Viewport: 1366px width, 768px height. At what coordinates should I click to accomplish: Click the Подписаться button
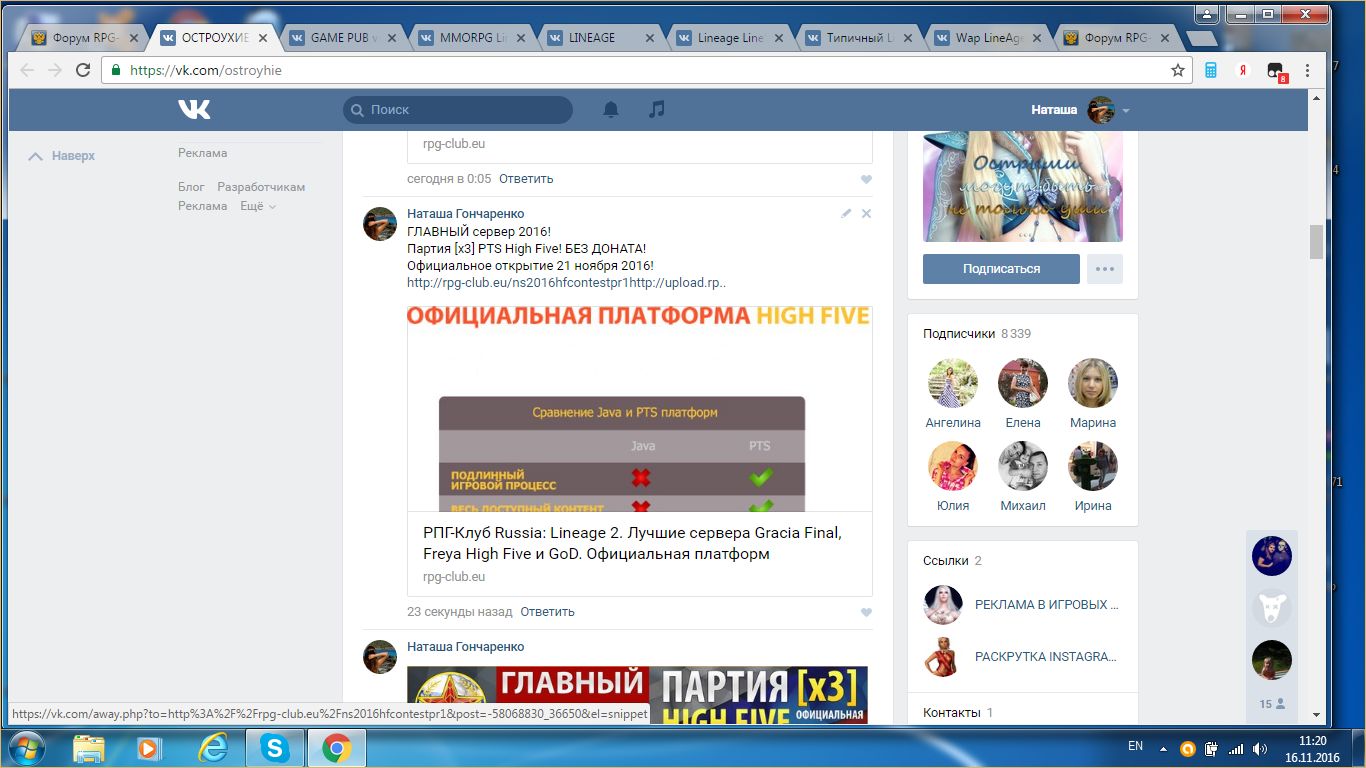1001,269
